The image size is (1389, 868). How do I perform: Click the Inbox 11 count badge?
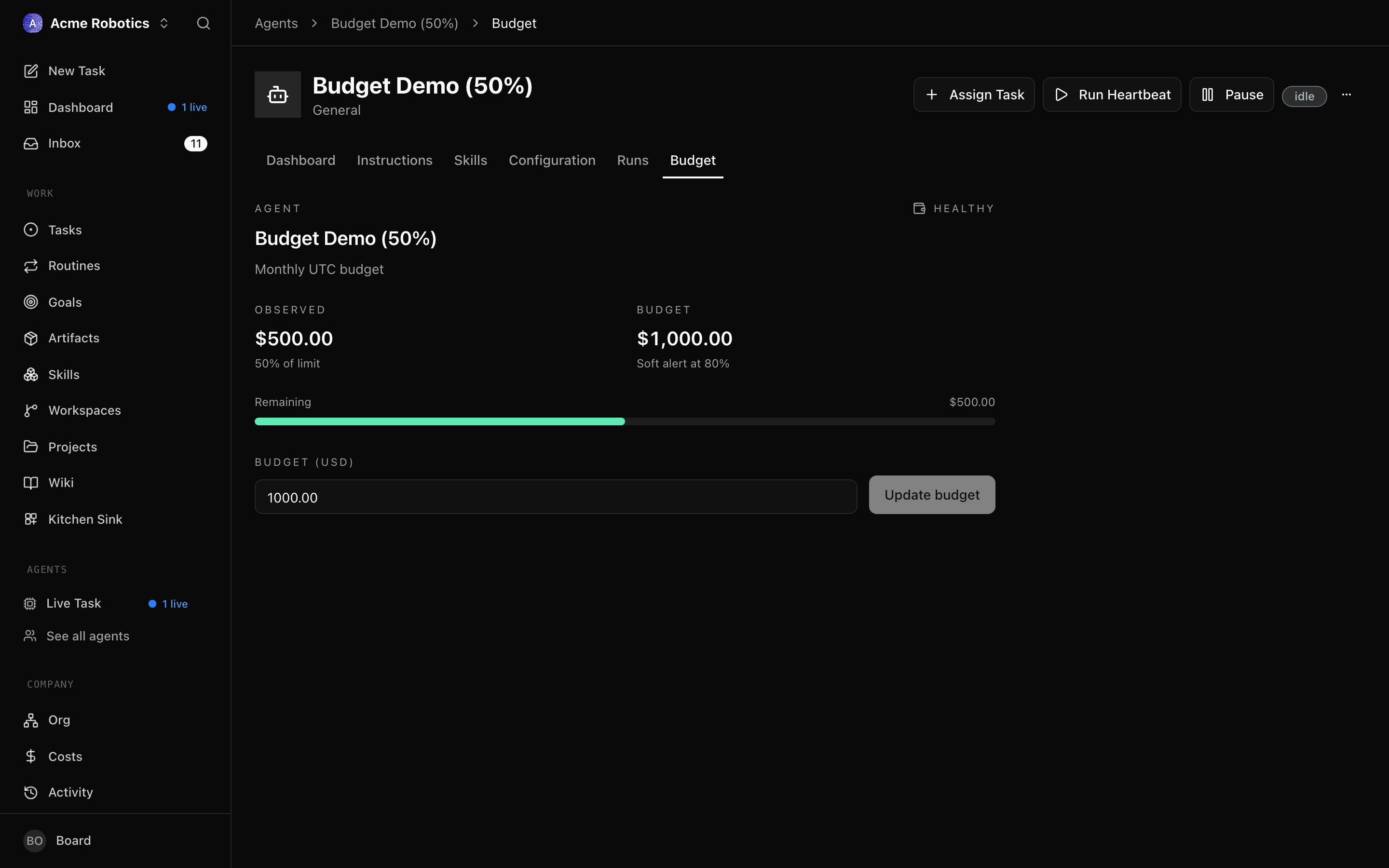[x=196, y=144]
